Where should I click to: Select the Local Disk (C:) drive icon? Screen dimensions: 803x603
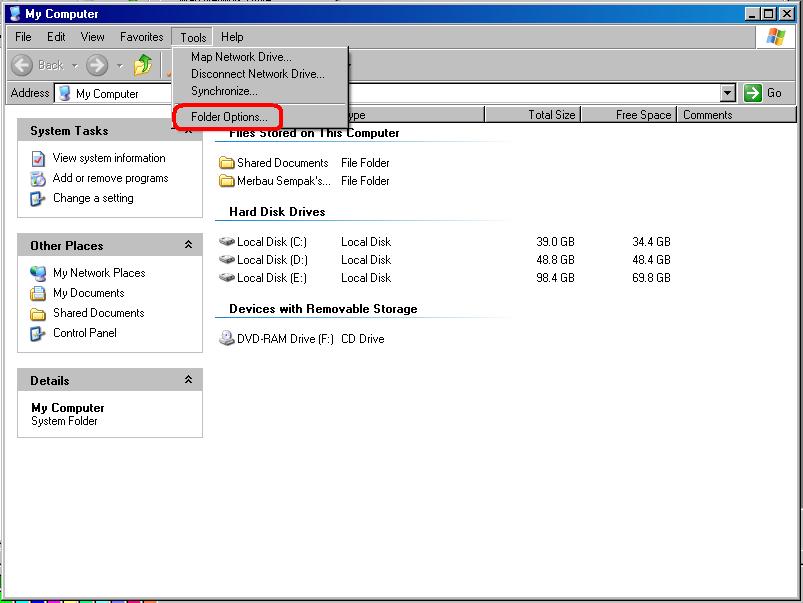(x=227, y=241)
